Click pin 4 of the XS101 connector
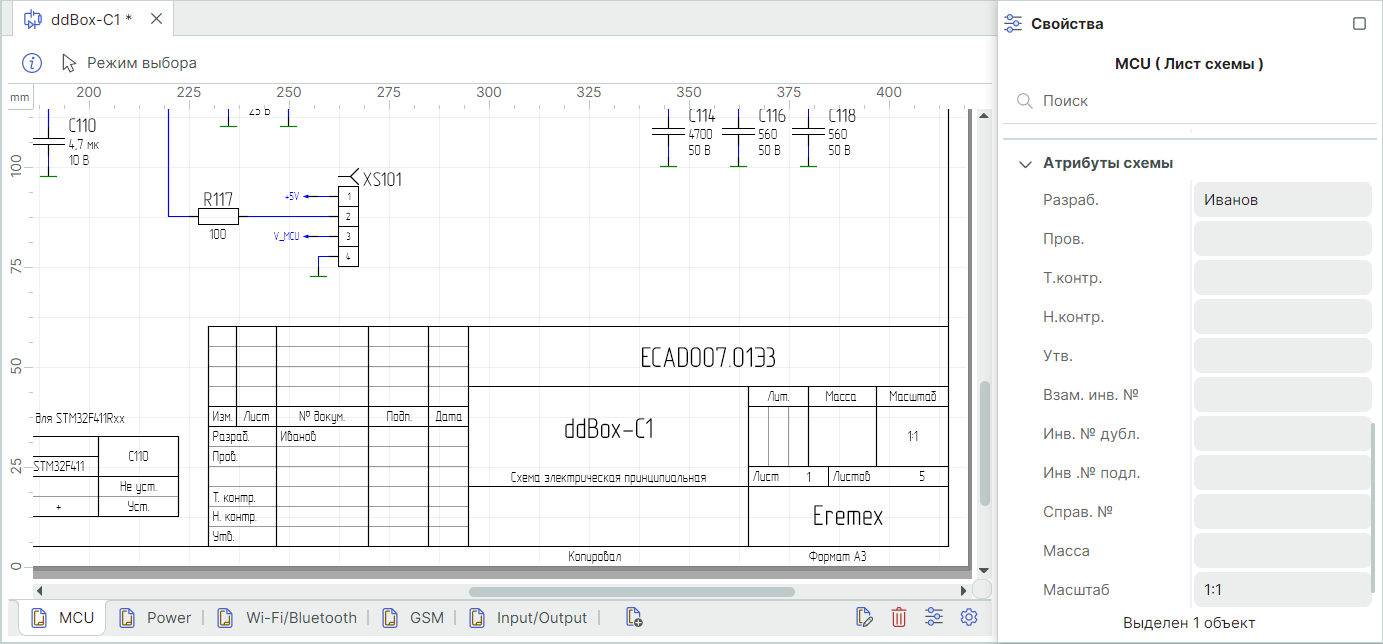1383x644 pixels. coord(348,257)
